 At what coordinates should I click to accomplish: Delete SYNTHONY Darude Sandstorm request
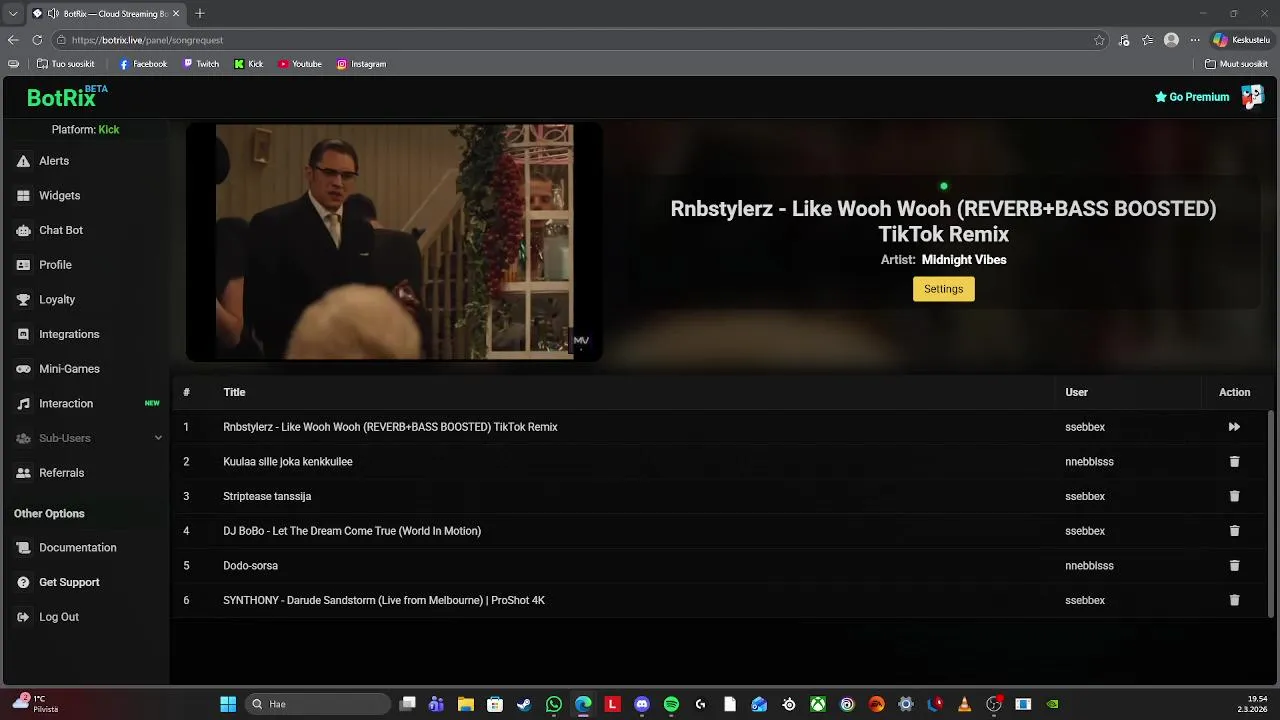coord(1234,600)
